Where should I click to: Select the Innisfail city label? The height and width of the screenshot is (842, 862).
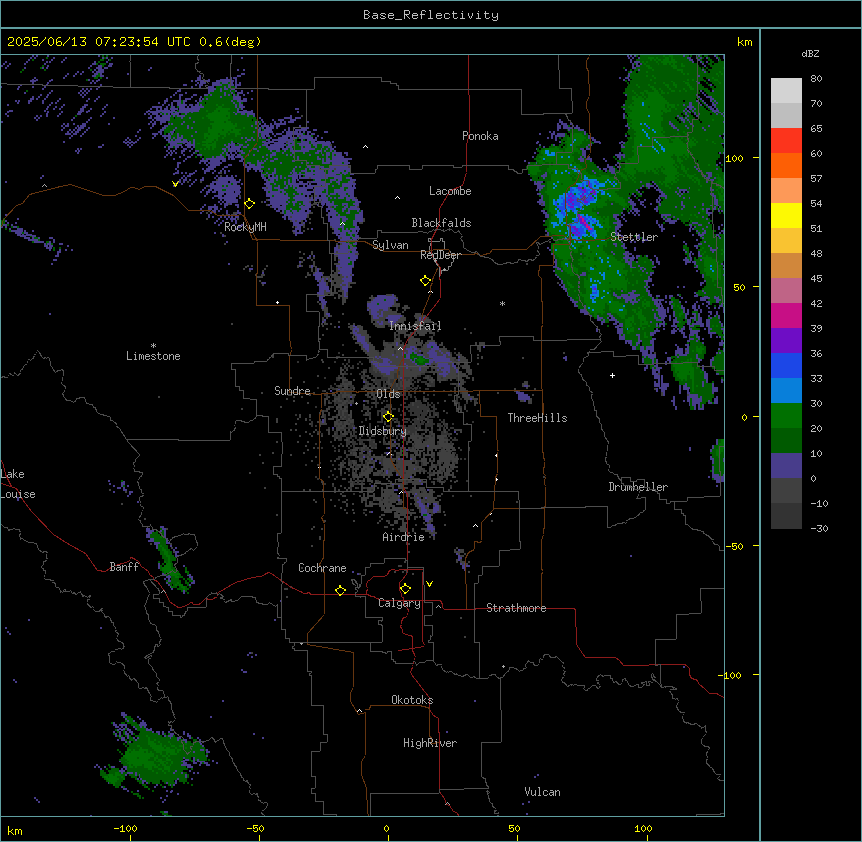[x=415, y=326]
